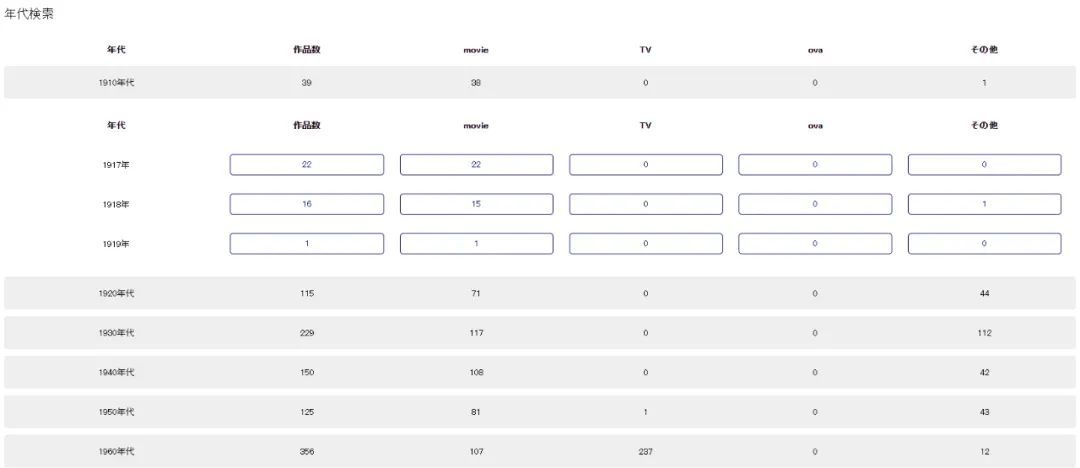Open 1918年 作品数 box showing 16

pos(306,204)
